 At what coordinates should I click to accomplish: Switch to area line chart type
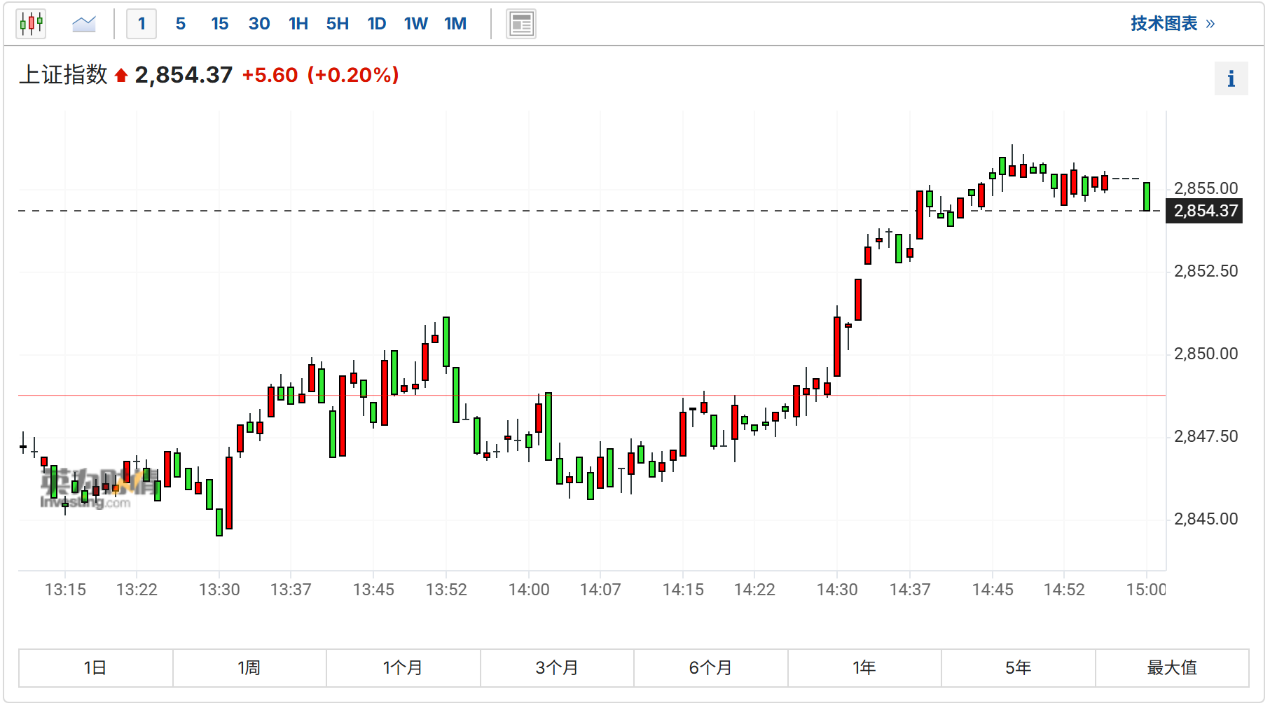click(x=85, y=23)
